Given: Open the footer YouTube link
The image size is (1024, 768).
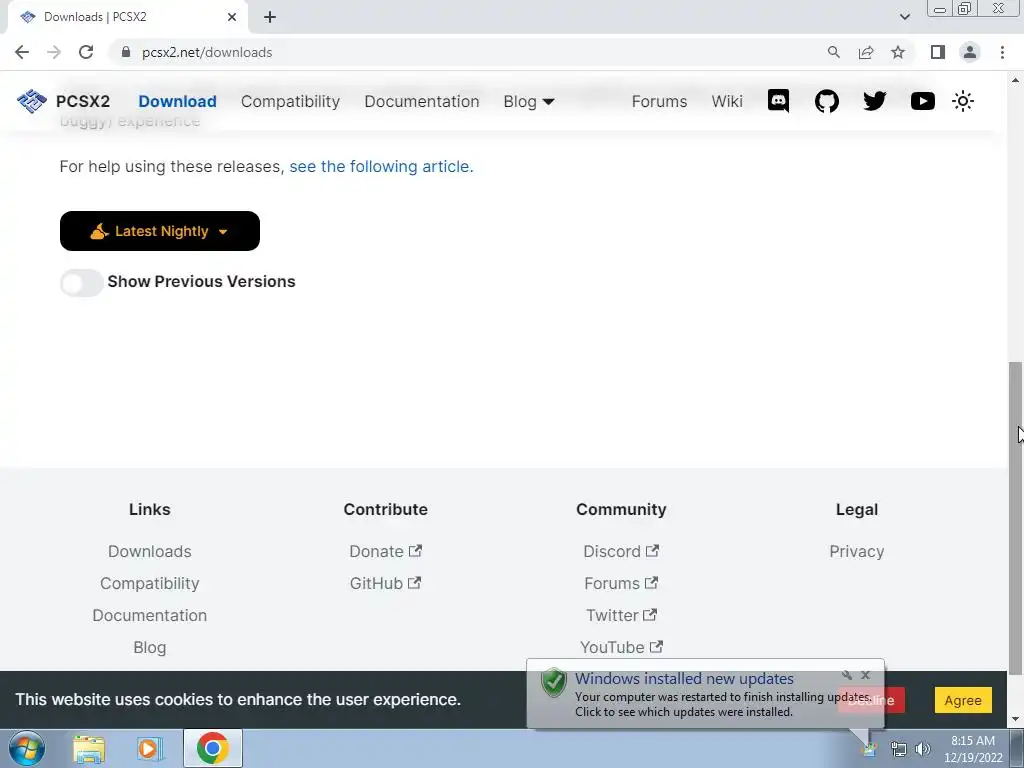Looking at the screenshot, I should tap(621, 647).
